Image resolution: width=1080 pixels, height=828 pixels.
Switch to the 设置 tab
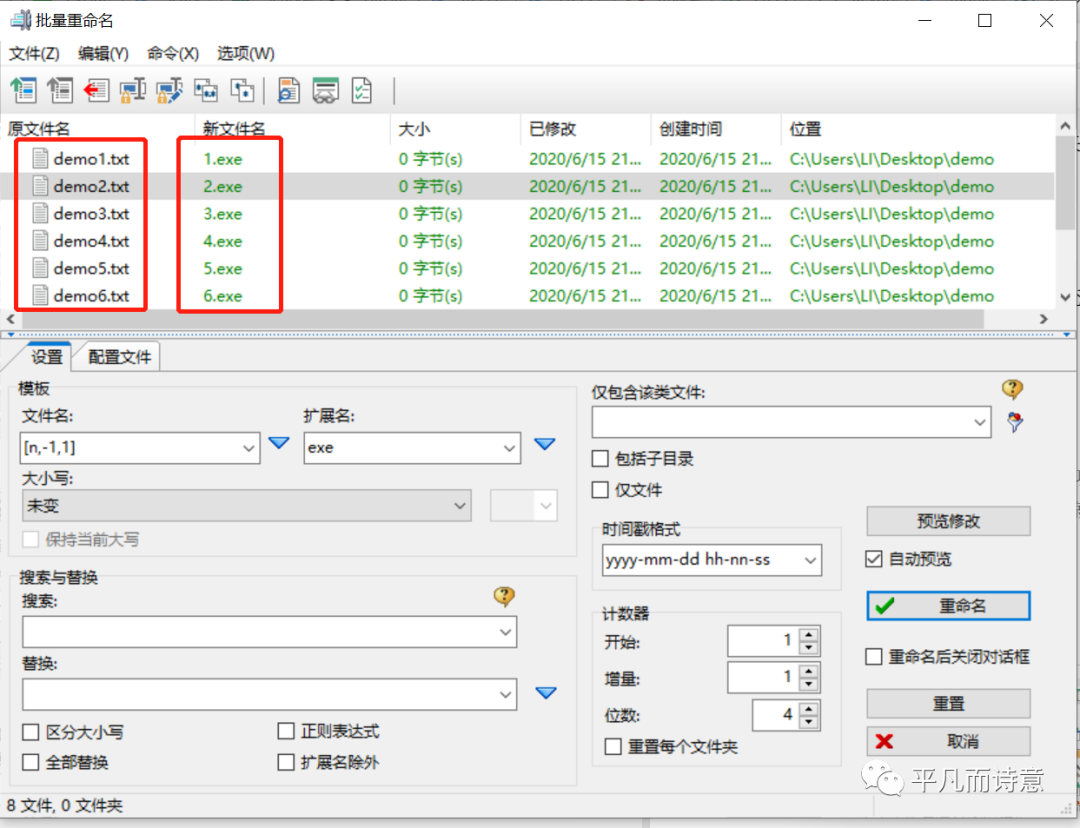(46, 357)
